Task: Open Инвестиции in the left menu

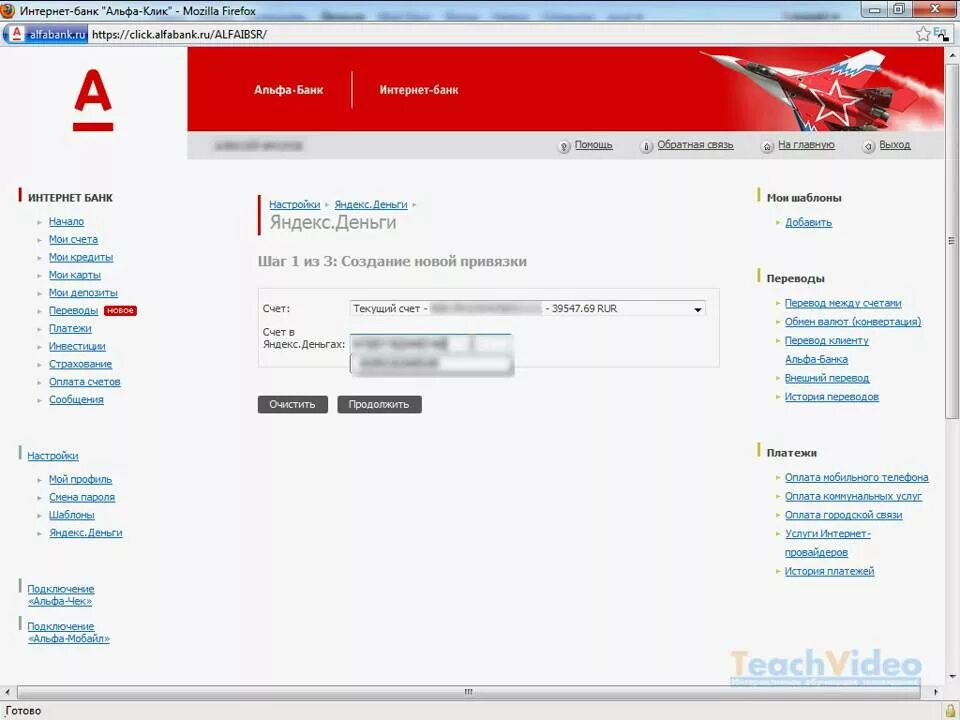Action: coord(77,346)
